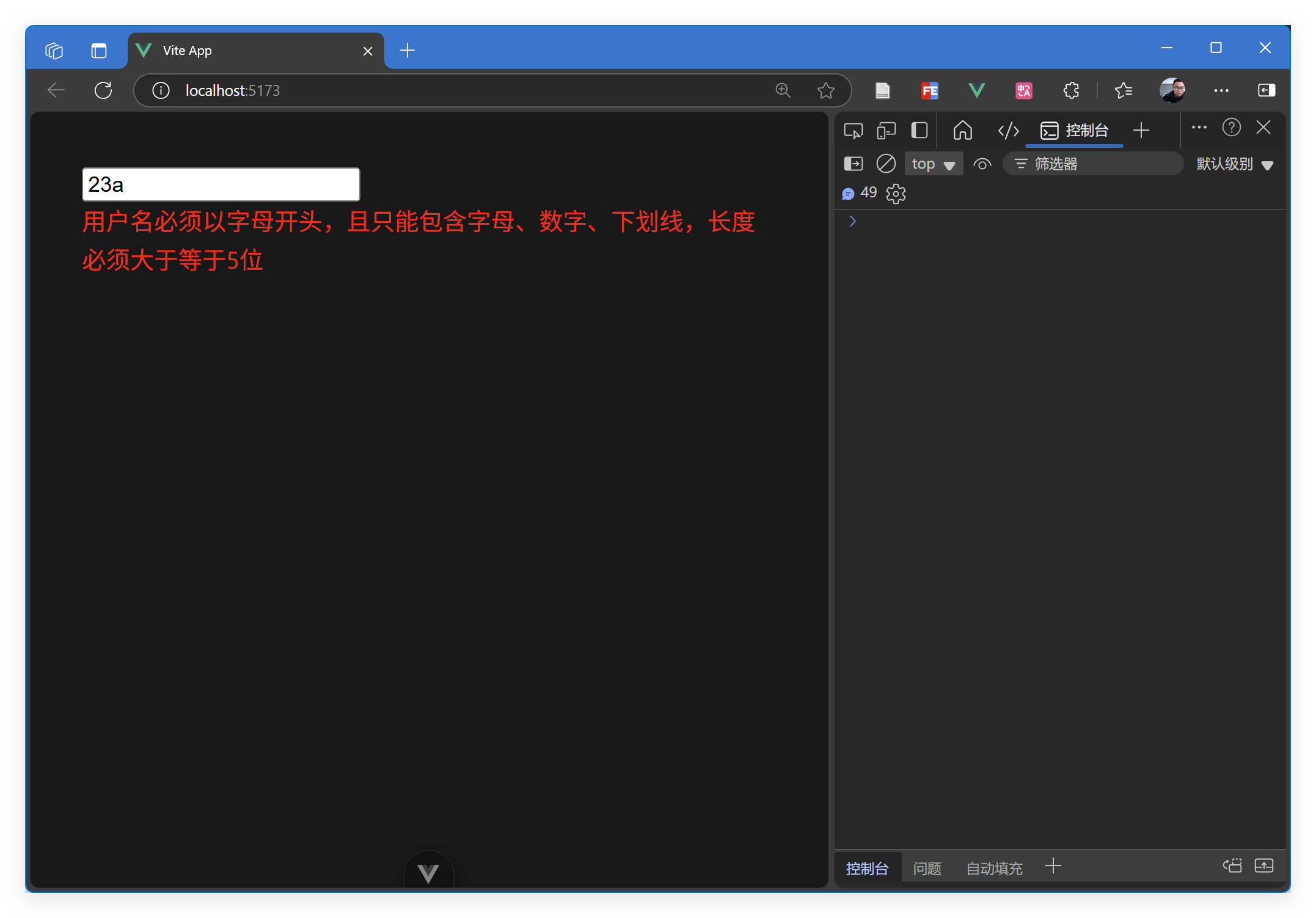Open browser settings and more menu
Screen dimensions: 1316x918
pos(1221,90)
